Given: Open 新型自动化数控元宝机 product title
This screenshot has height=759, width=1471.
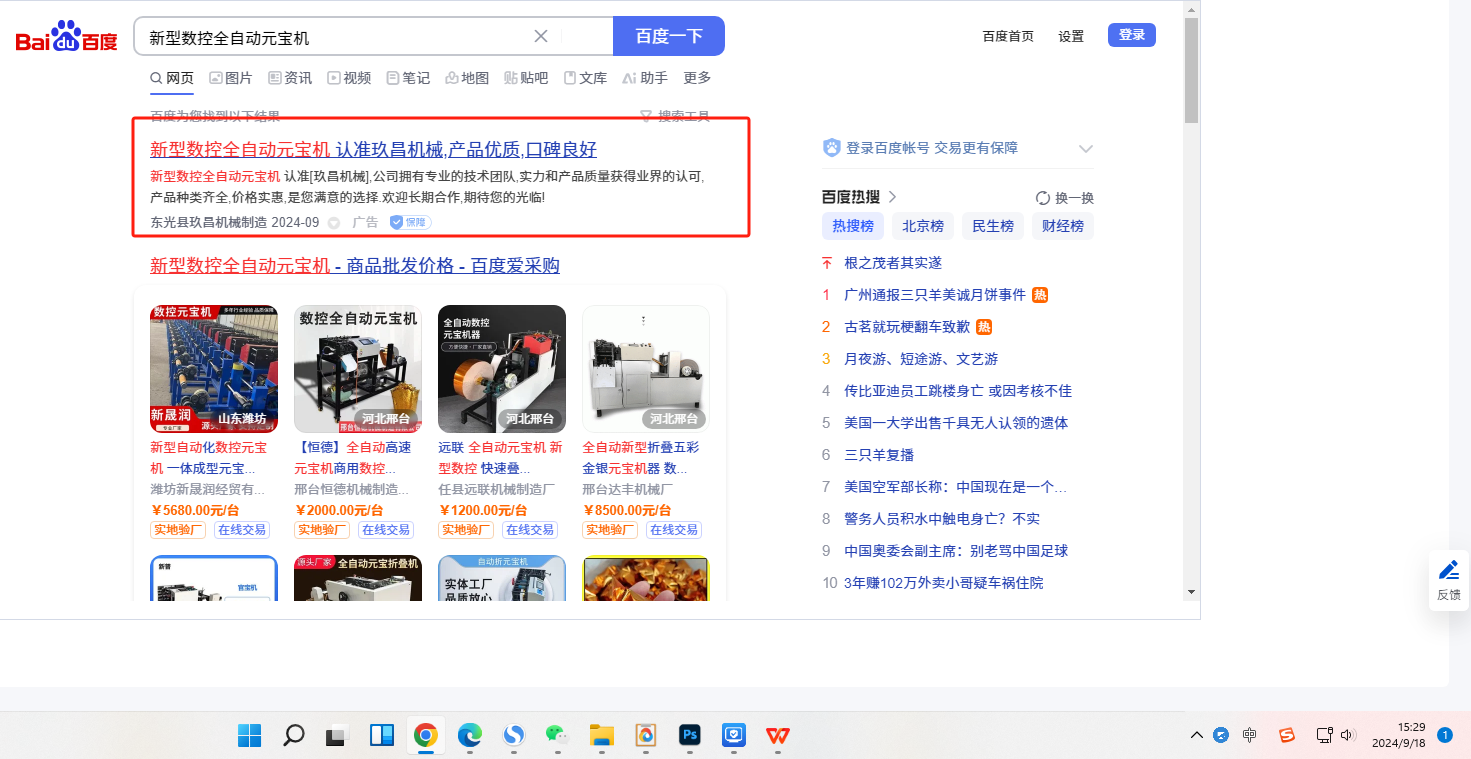Looking at the screenshot, I should pyautogui.click(x=209, y=458).
